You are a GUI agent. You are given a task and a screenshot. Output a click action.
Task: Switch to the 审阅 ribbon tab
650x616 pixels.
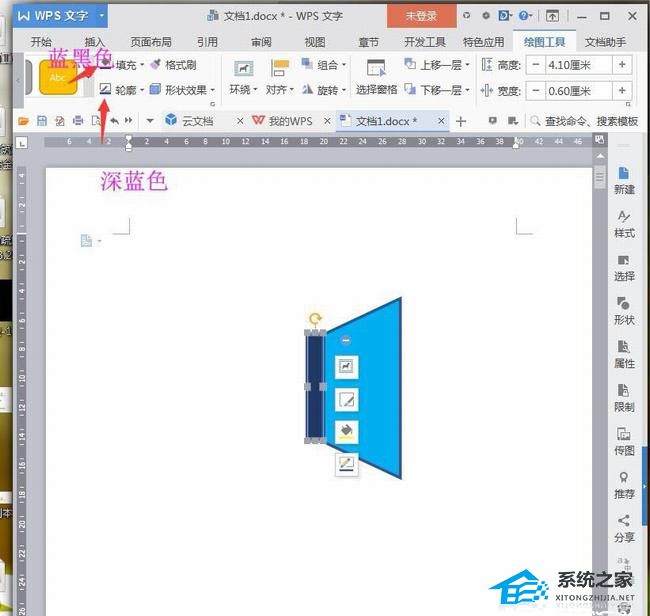pos(261,42)
